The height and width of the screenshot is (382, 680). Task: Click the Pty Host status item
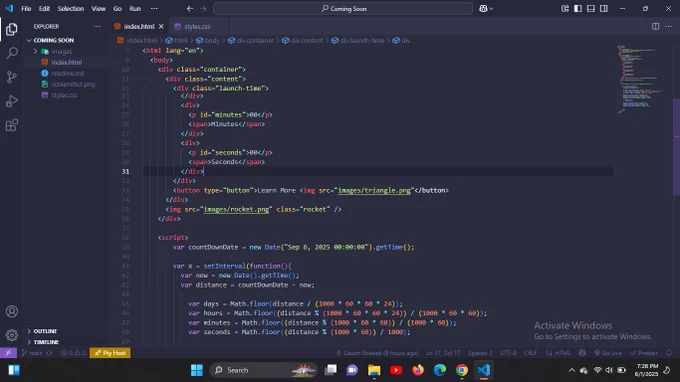pos(110,353)
